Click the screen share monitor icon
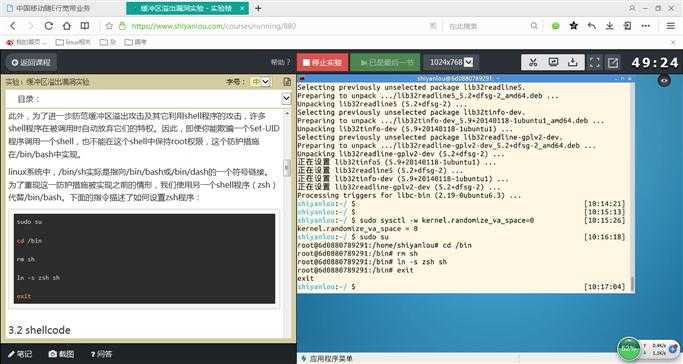This screenshot has height=364, width=683. (x=553, y=62)
